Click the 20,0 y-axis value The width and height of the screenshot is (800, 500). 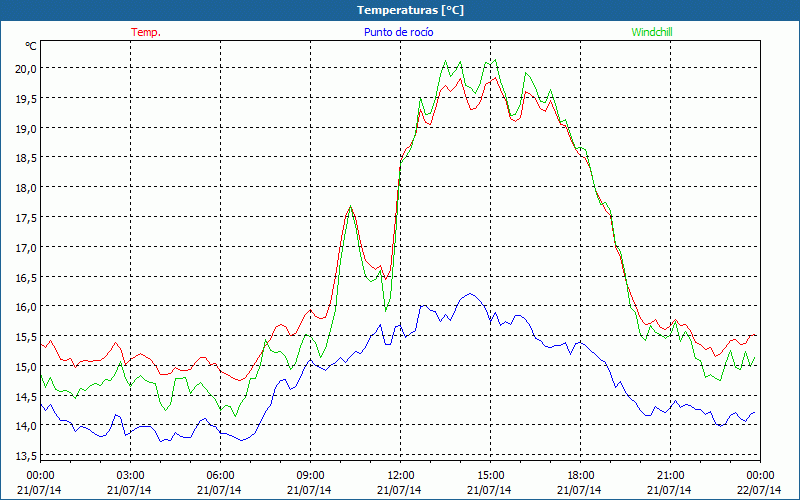pos(27,69)
